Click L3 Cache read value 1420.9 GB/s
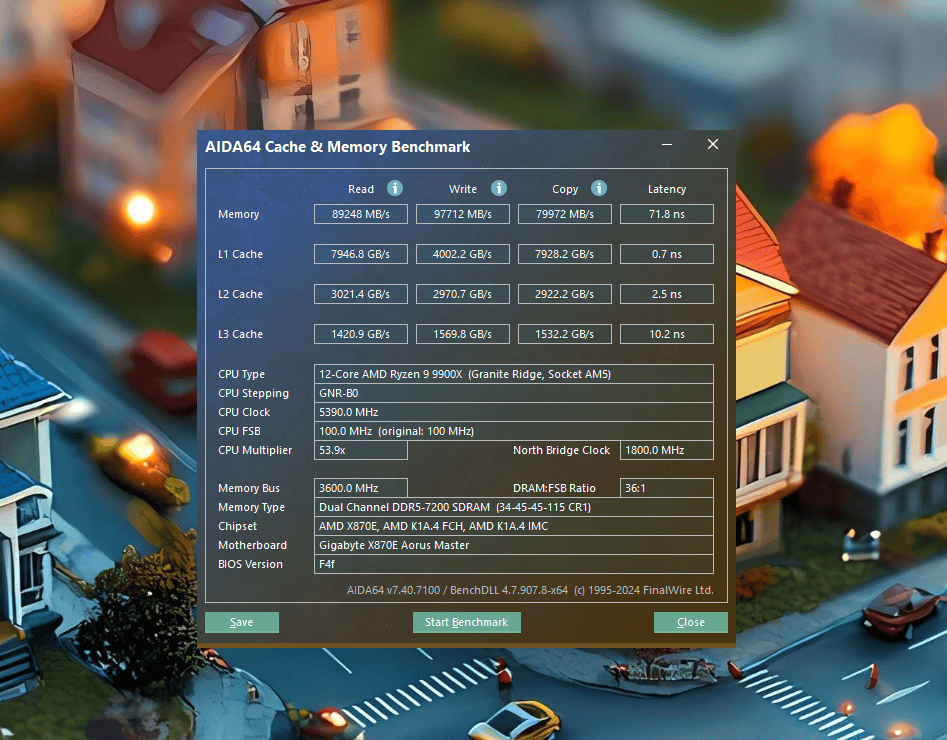The height and width of the screenshot is (740, 947). click(361, 333)
